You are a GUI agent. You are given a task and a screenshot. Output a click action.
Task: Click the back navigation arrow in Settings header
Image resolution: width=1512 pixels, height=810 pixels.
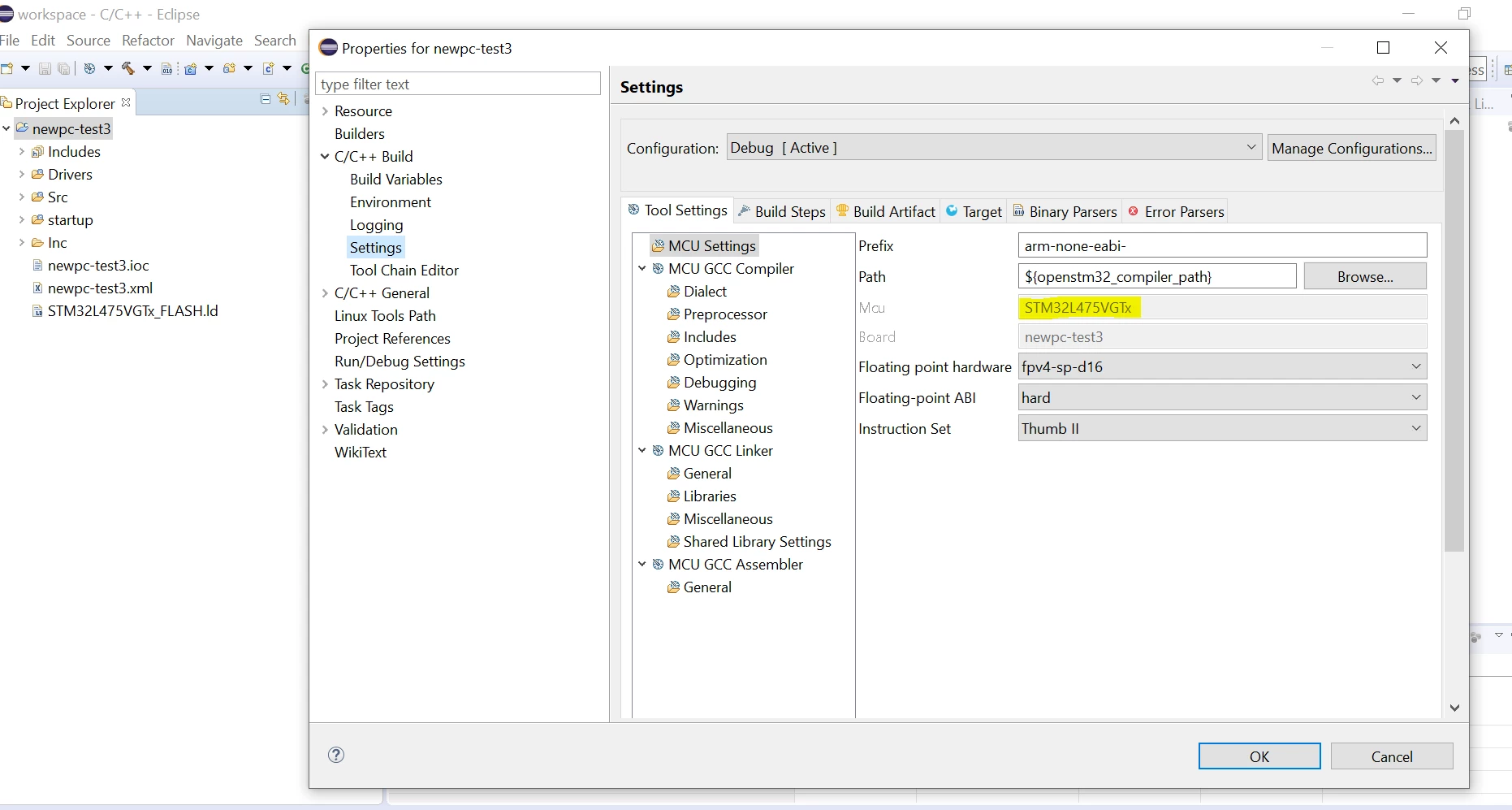coord(1378,80)
